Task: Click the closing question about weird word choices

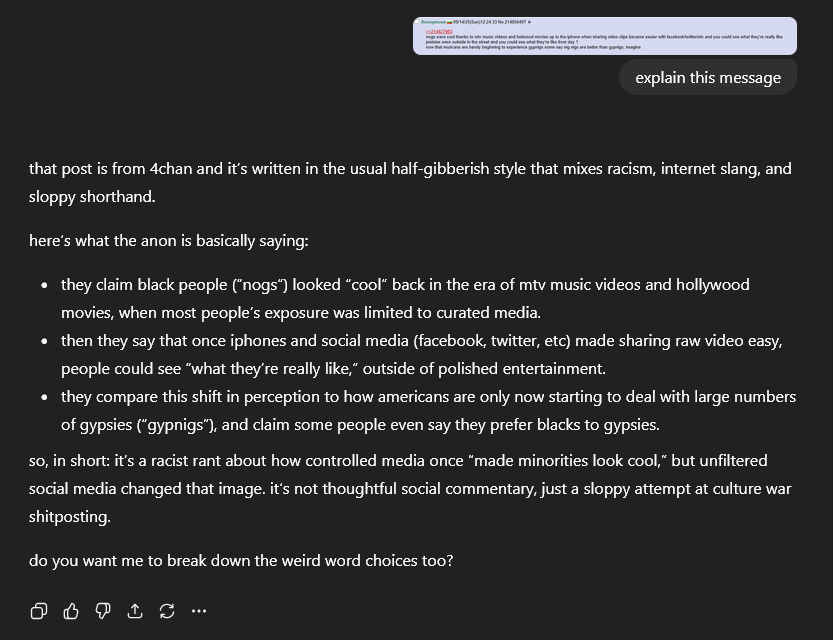Action: (x=241, y=560)
